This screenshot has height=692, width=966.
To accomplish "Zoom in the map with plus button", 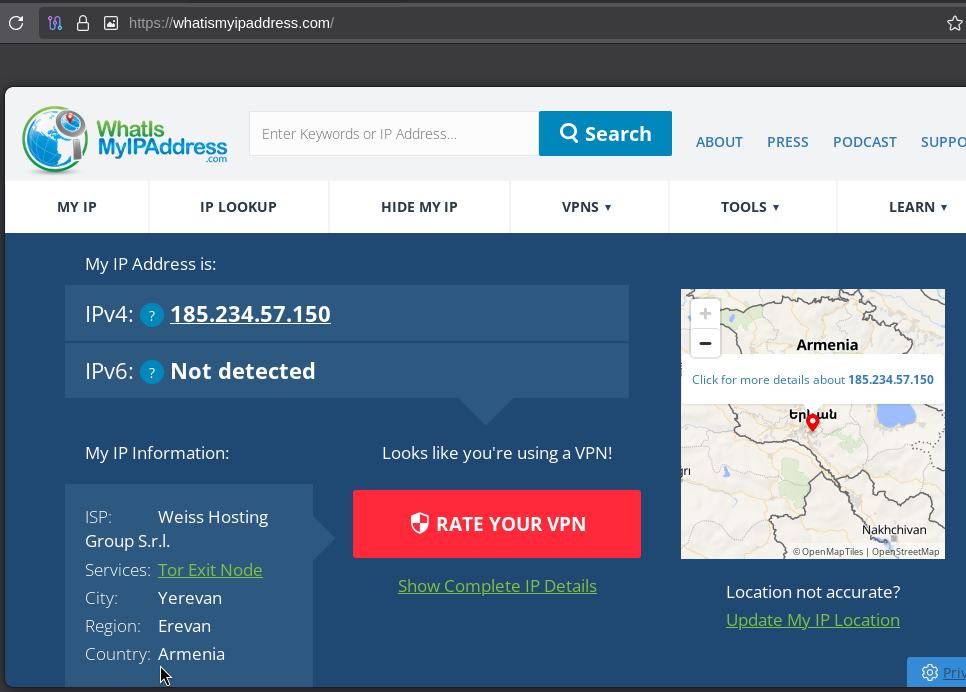I will click(705, 314).
